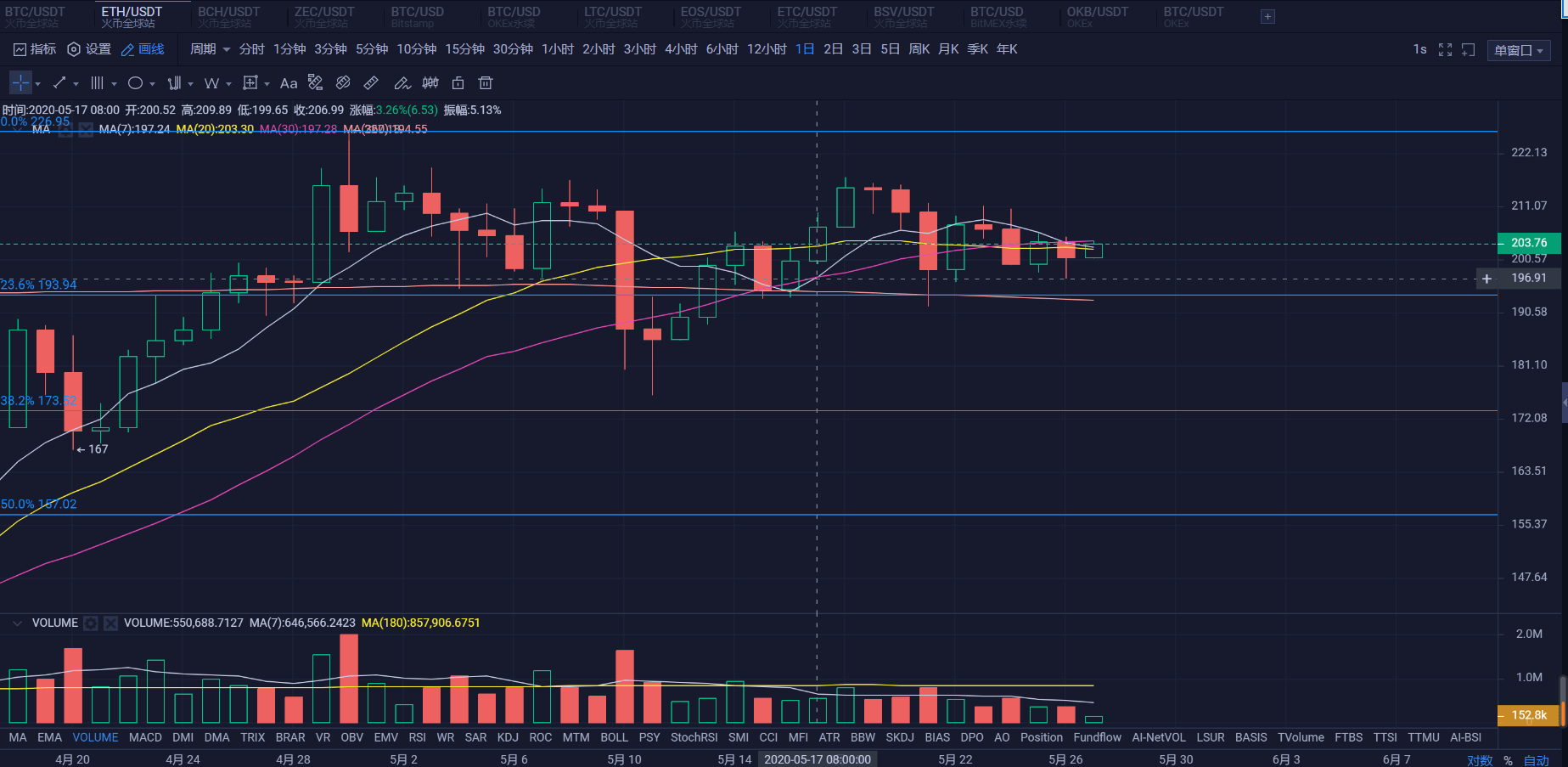Expand trend line tool dropdown arrow

click(76, 83)
